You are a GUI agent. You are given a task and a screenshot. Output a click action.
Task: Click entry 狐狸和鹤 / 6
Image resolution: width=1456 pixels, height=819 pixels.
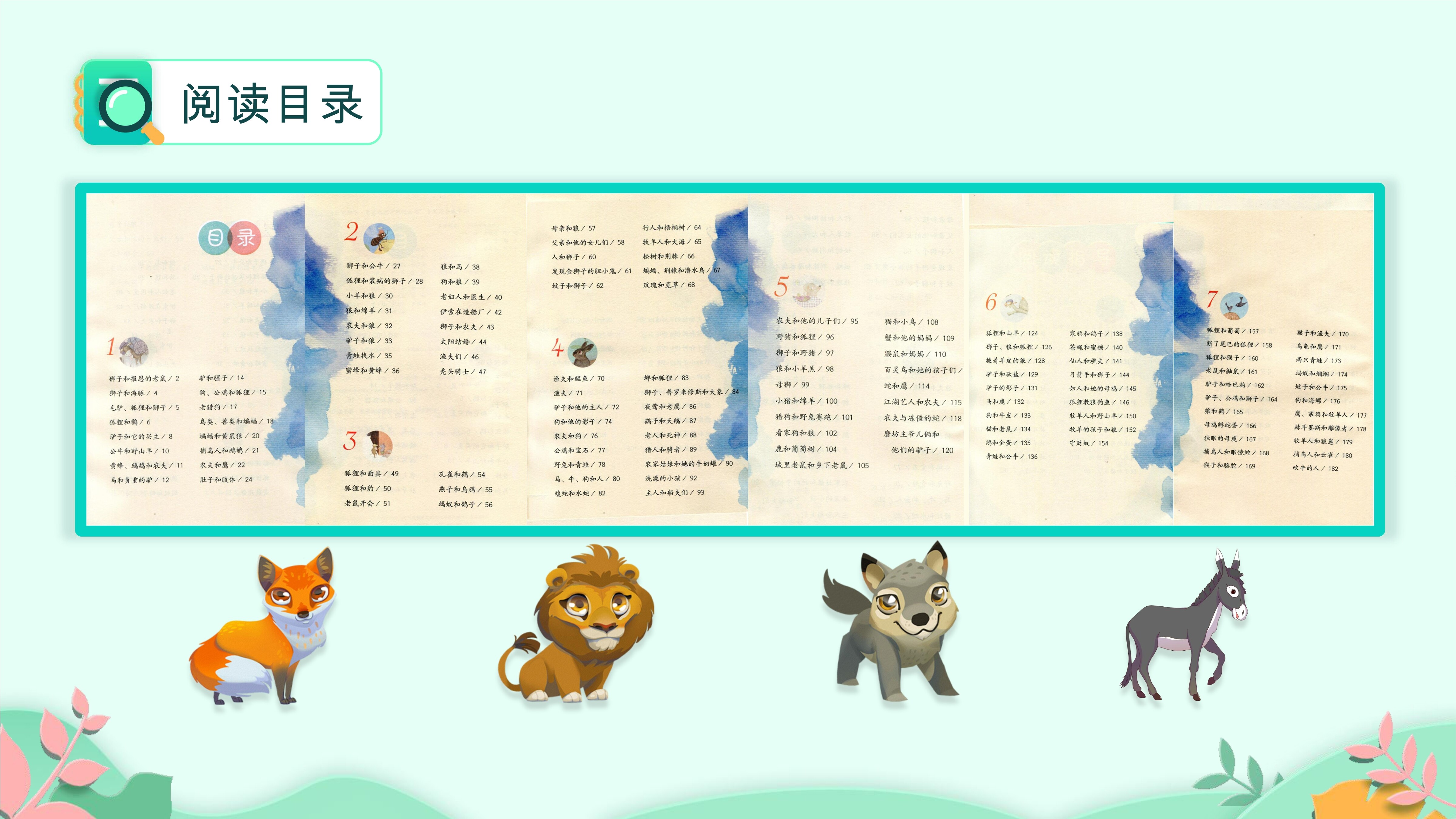click(x=130, y=422)
